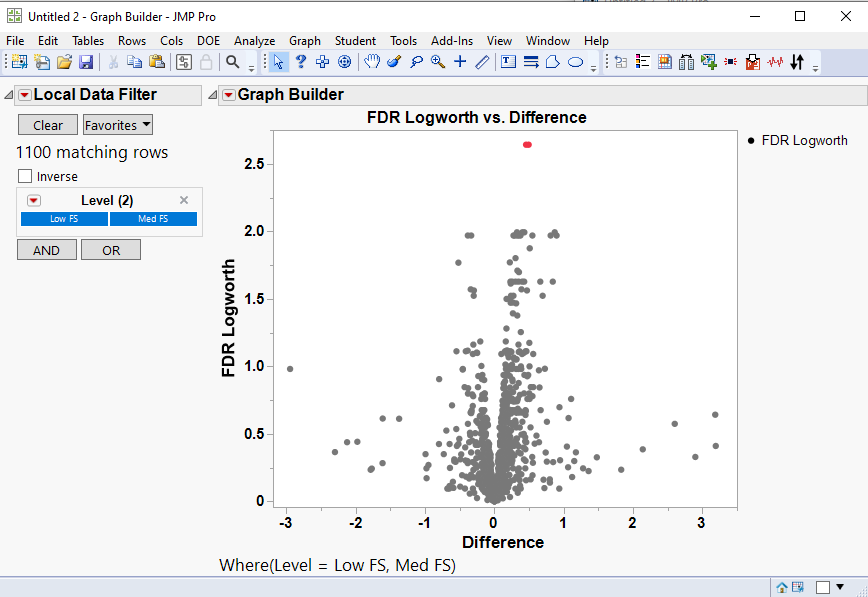
Task: Select the Grabber hand tool
Action: [372, 62]
